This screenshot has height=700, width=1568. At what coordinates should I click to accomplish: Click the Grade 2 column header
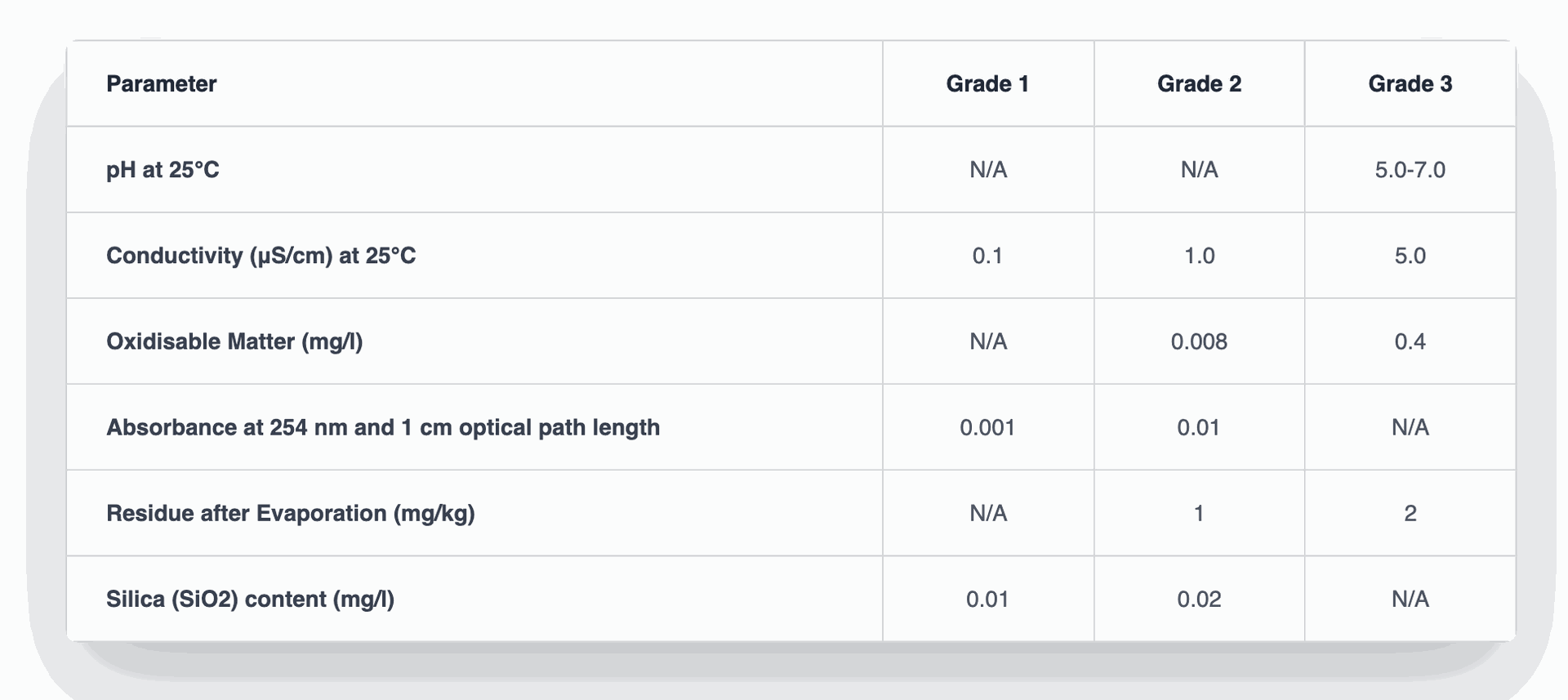(x=1199, y=84)
